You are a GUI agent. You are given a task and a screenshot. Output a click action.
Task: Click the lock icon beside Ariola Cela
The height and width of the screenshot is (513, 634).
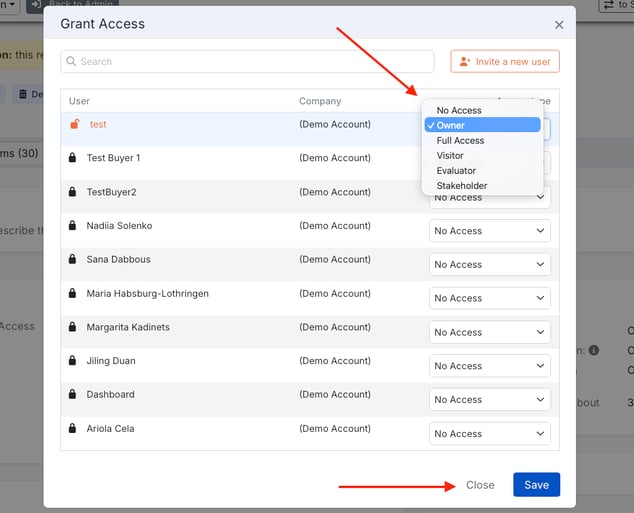tap(72, 429)
